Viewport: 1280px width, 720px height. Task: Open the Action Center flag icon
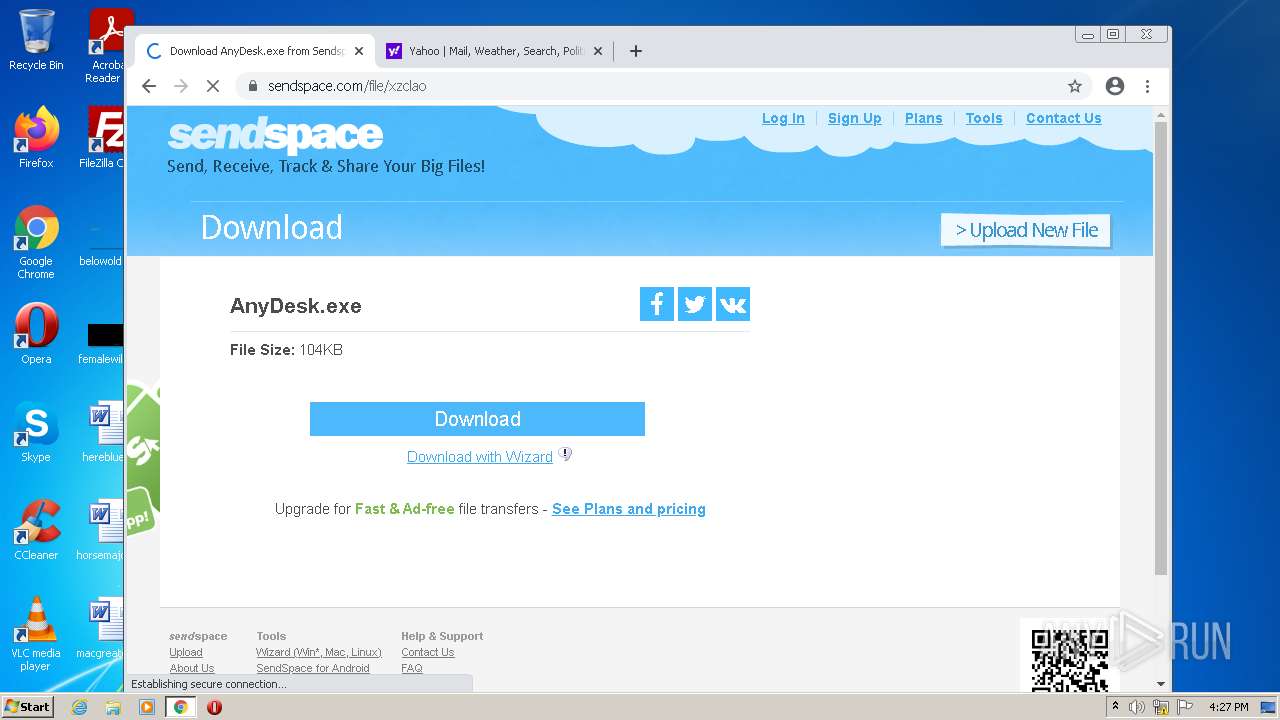coord(1186,707)
